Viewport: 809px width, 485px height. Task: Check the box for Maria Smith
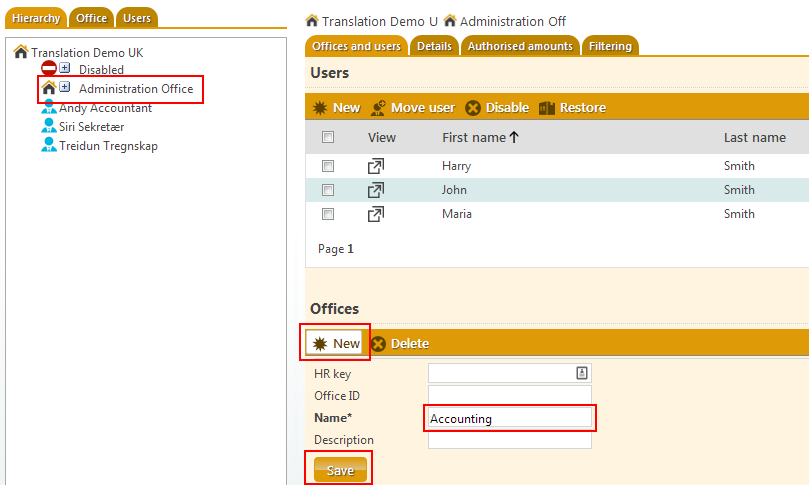click(x=328, y=214)
